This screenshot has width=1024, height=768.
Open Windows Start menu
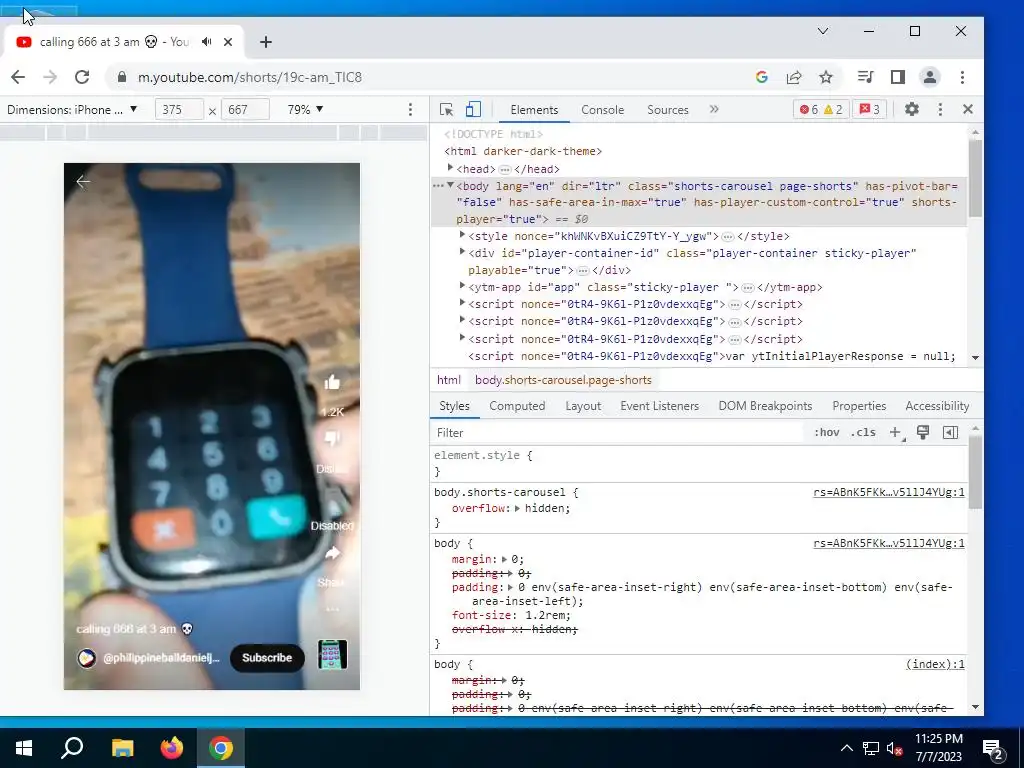click(x=24, y=748)
